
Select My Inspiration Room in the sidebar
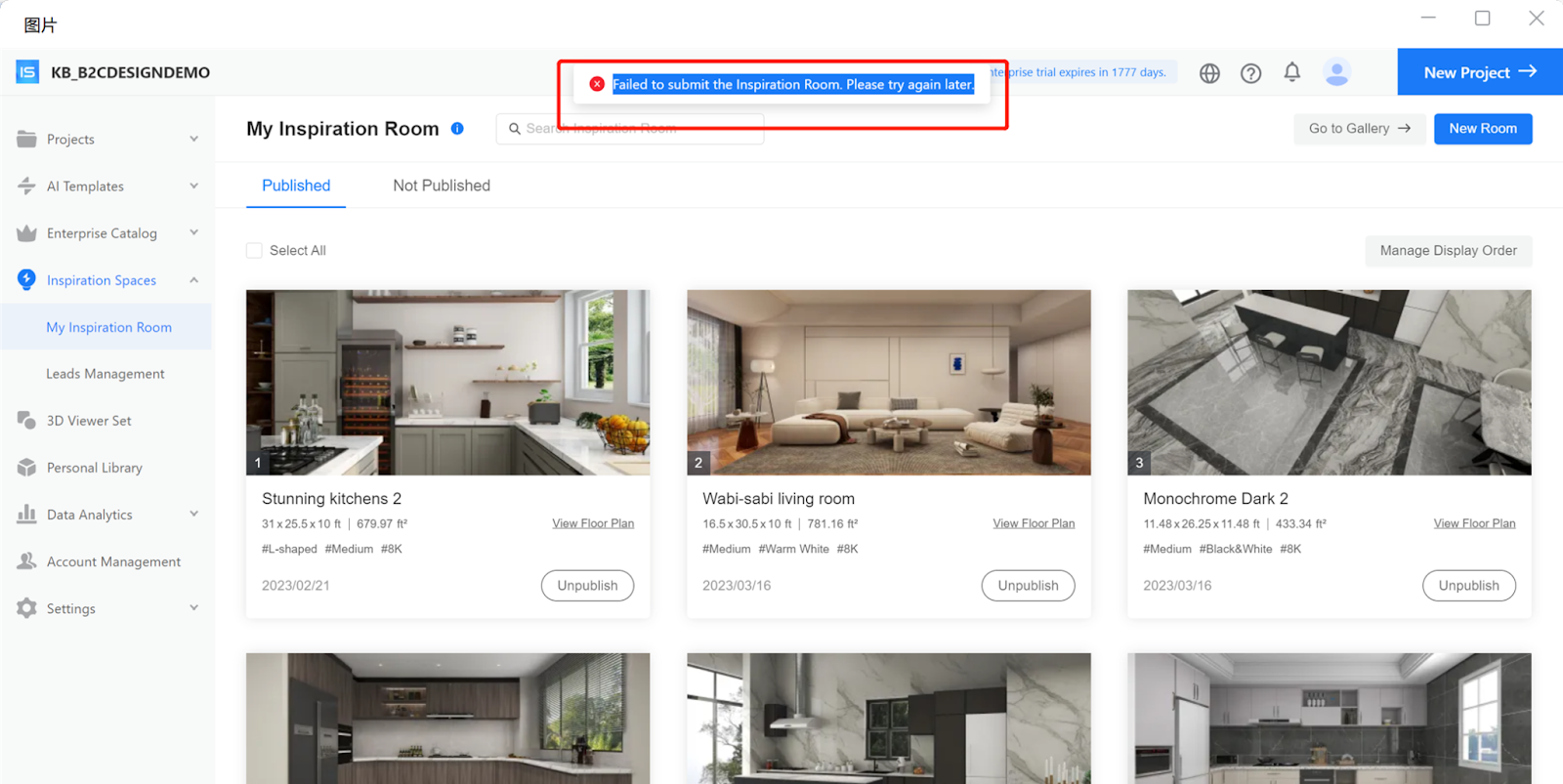[106, 327]
